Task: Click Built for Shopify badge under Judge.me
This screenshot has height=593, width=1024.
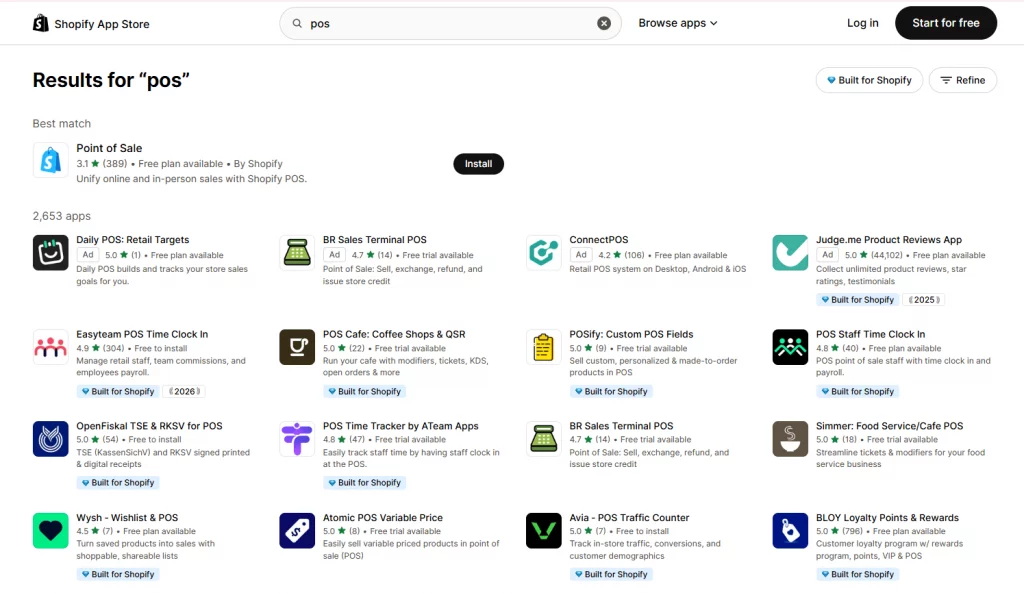Action: click(857, 300)
